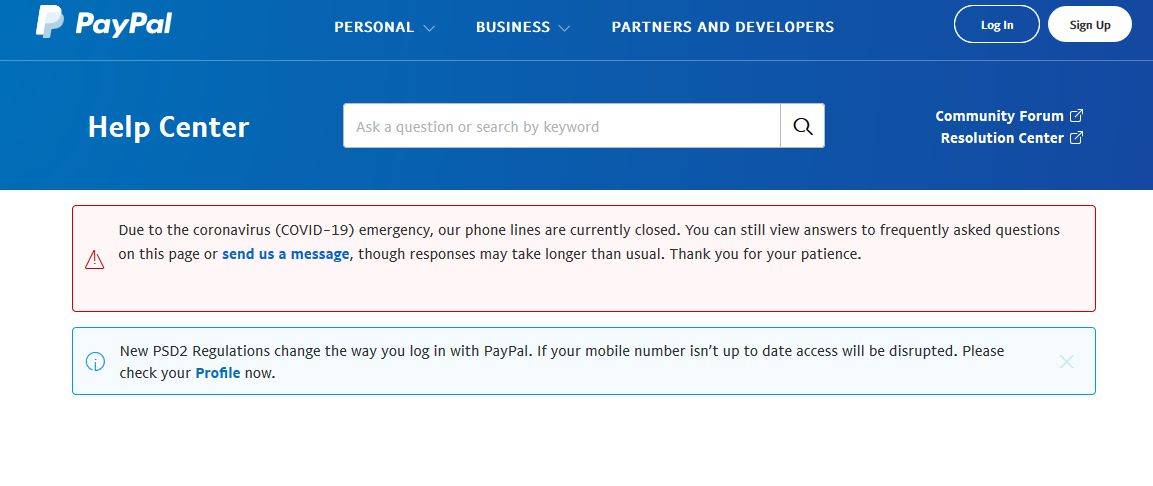The width and height of the screenshot is (1153, 486).
Task: Open the Profile link in notice
Action: 218,373
